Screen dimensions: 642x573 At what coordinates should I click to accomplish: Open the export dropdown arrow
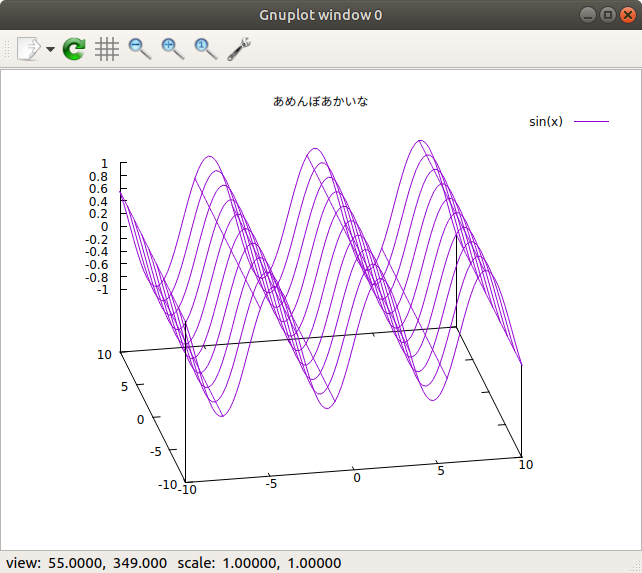tap(50, 50)
